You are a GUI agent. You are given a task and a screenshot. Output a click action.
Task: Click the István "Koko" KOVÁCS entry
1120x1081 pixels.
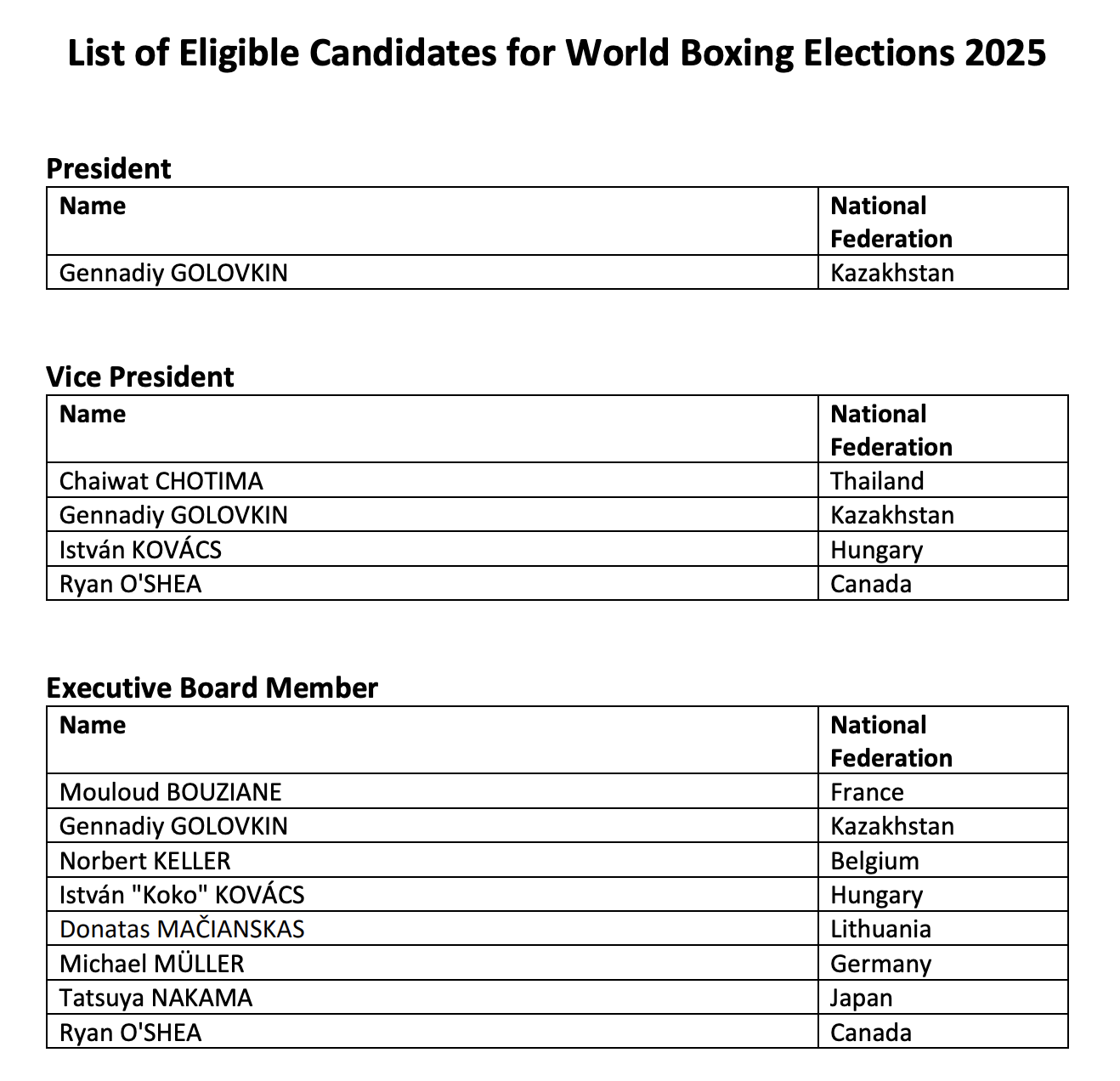[x=182, y=895]
